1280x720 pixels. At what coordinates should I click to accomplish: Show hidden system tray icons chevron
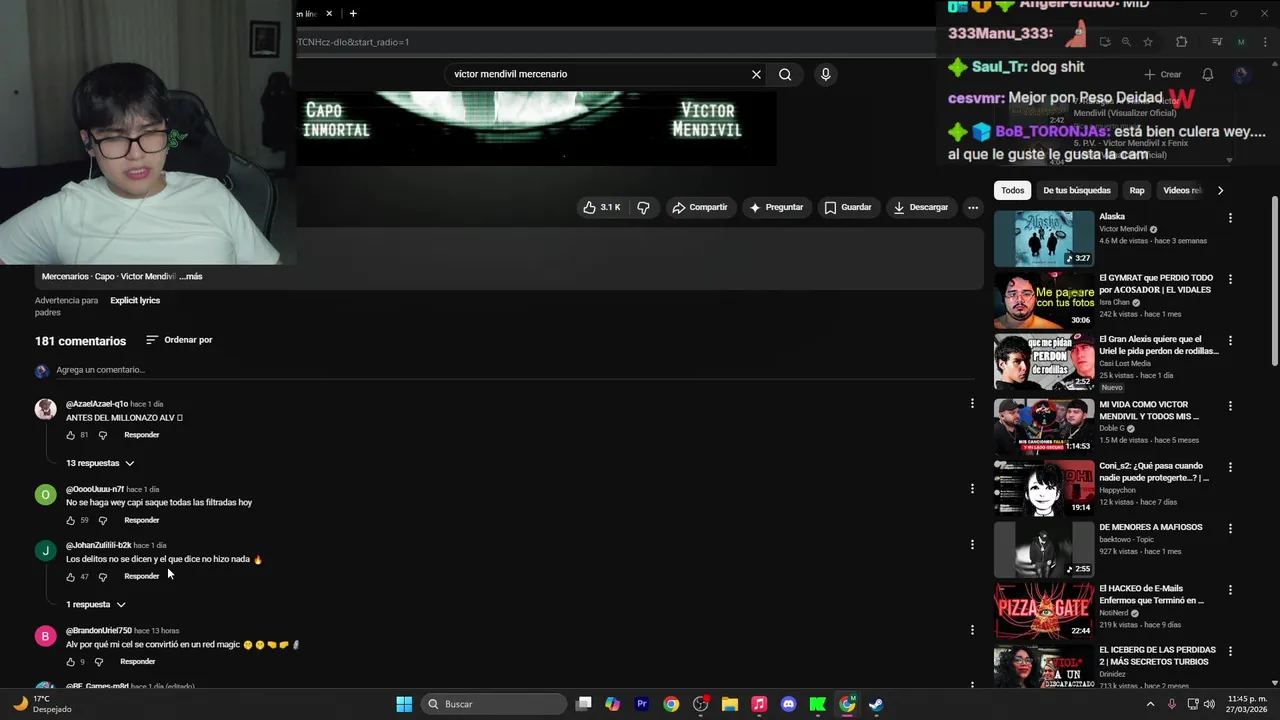[1150, 704]
